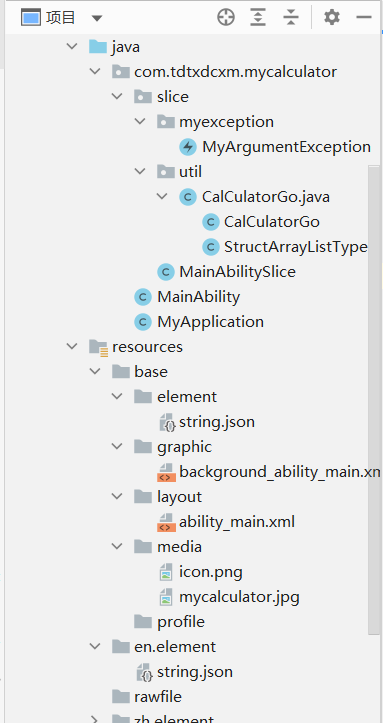Click the ability_main.xml file icon

coord(166,522)
